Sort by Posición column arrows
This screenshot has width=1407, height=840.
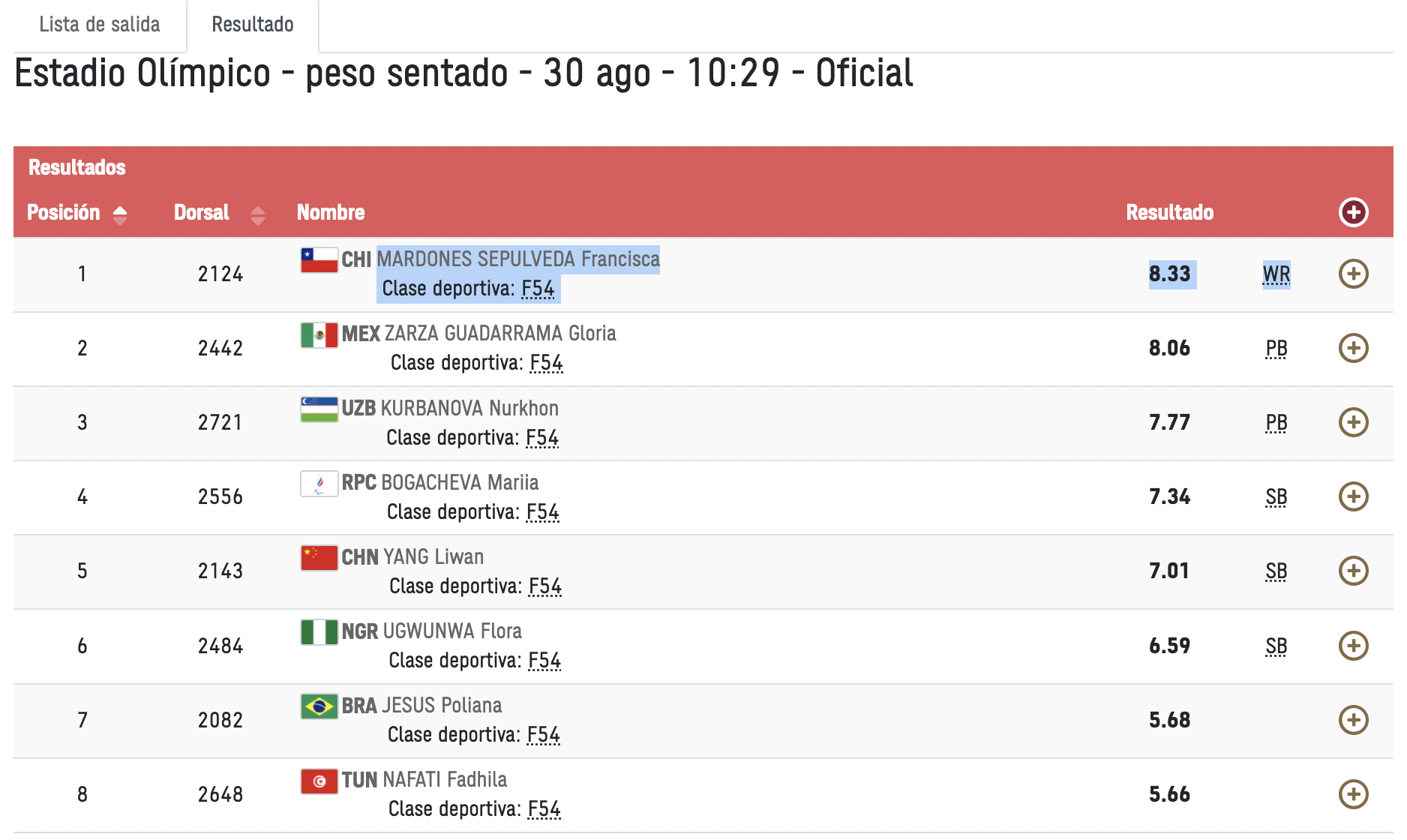(x=120, y=215)
